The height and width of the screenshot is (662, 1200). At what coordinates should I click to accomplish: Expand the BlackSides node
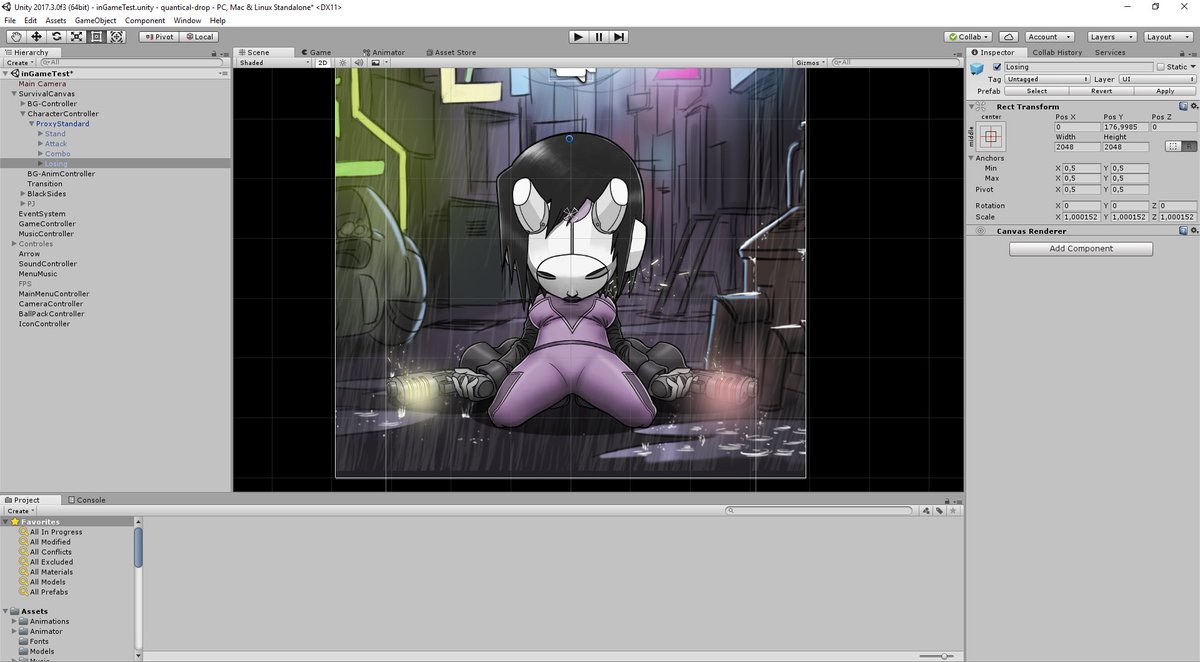tap(23, 194)
